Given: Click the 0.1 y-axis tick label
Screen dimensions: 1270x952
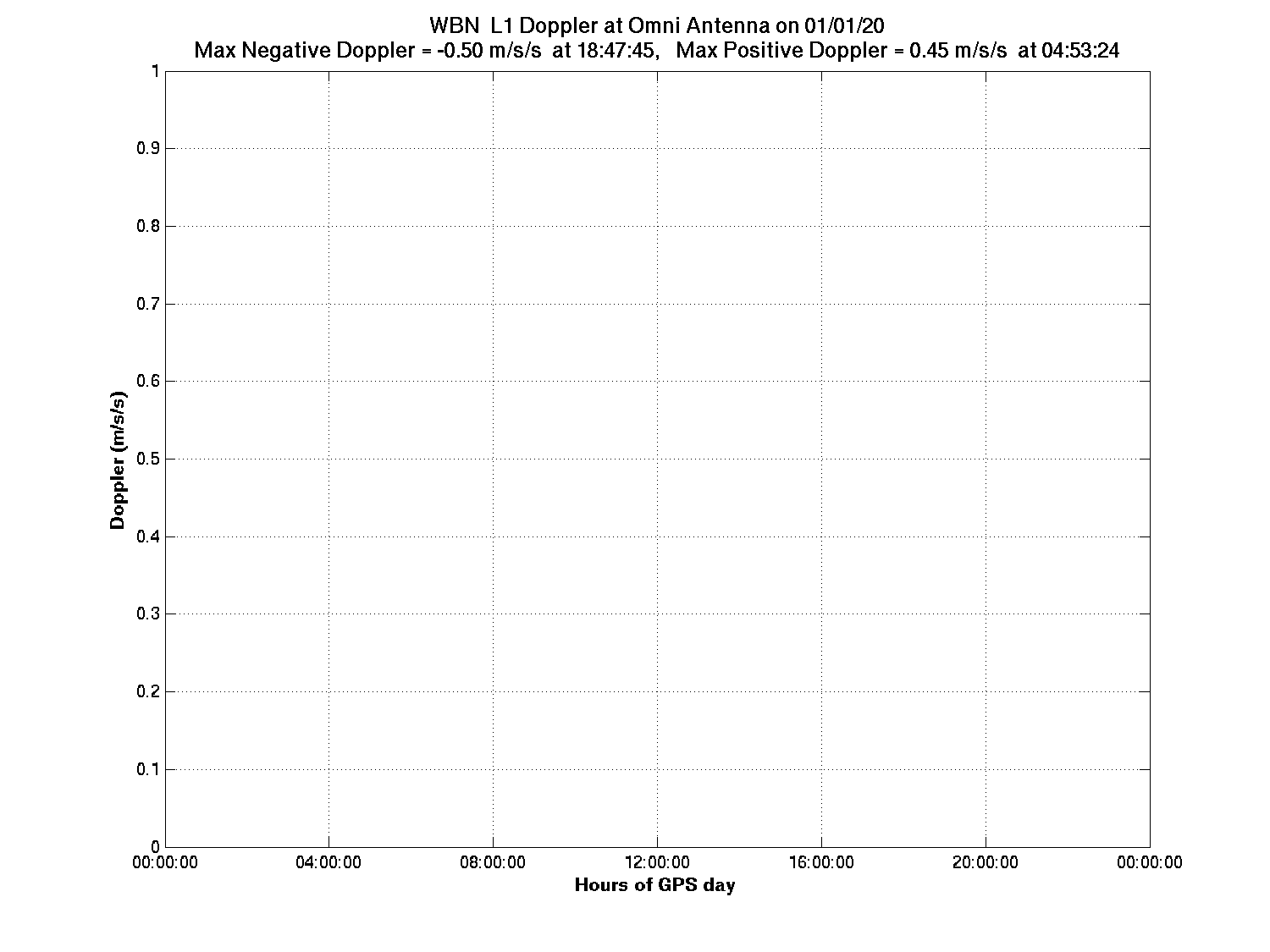Looking at the screenshot, I should click(147, 769).
